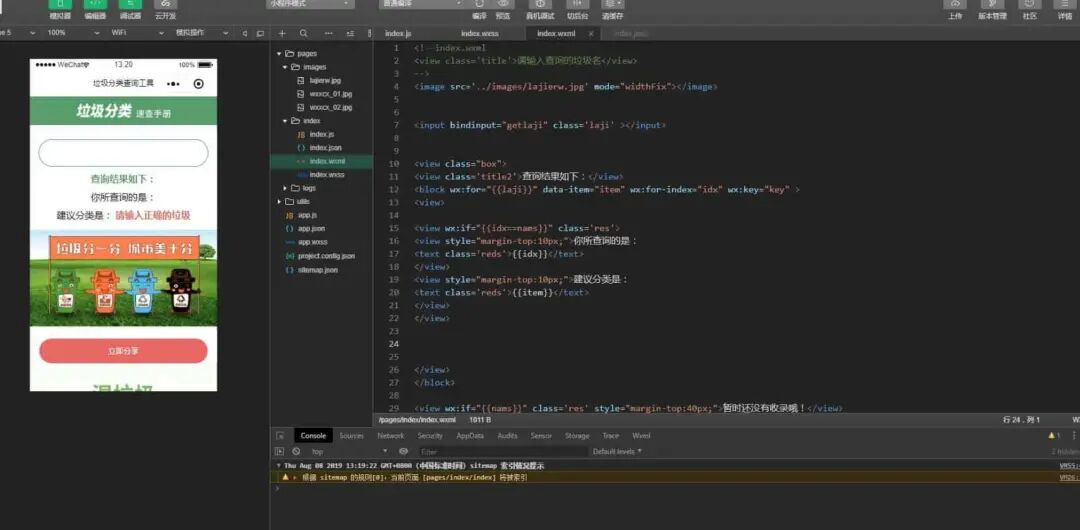Switch to the Console tab
Screen dimensions: 1080x530
pyautogui.click(x=313, y=436)
